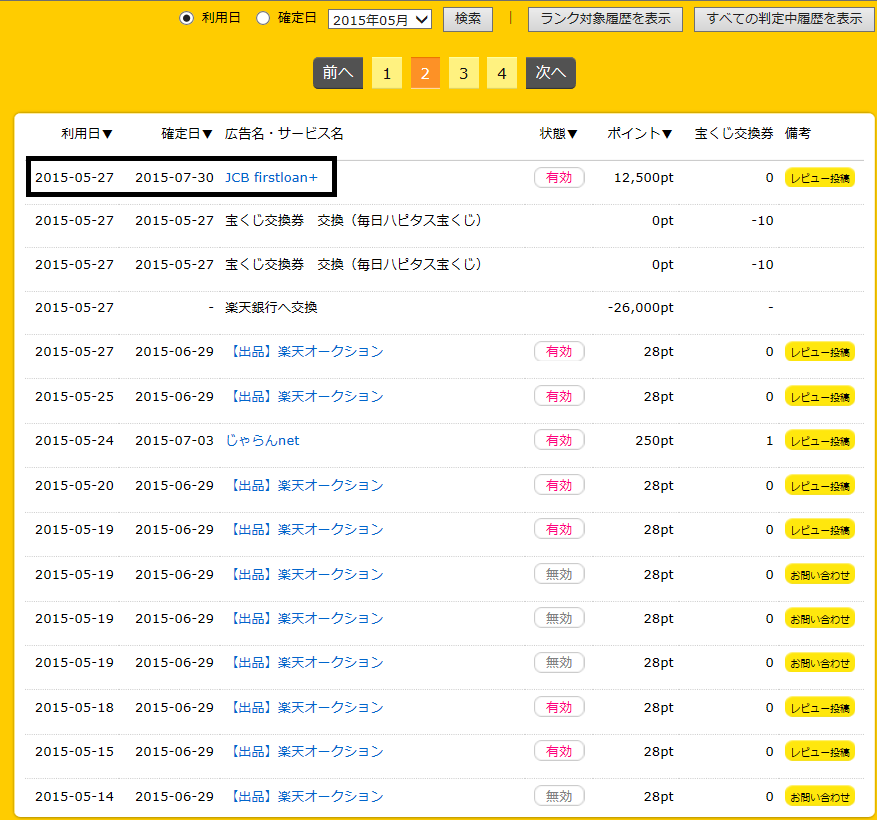Viewport: 877px width, 820px height.
Task: Click すべての判定中履歴を表示 button
Action: [783, 19]
